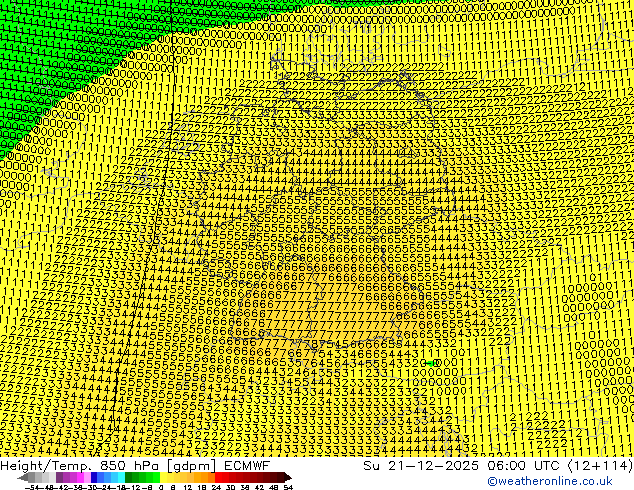Click the 'Height/Temp. 850 hPa [gdpm]' title

coord(108,465)
